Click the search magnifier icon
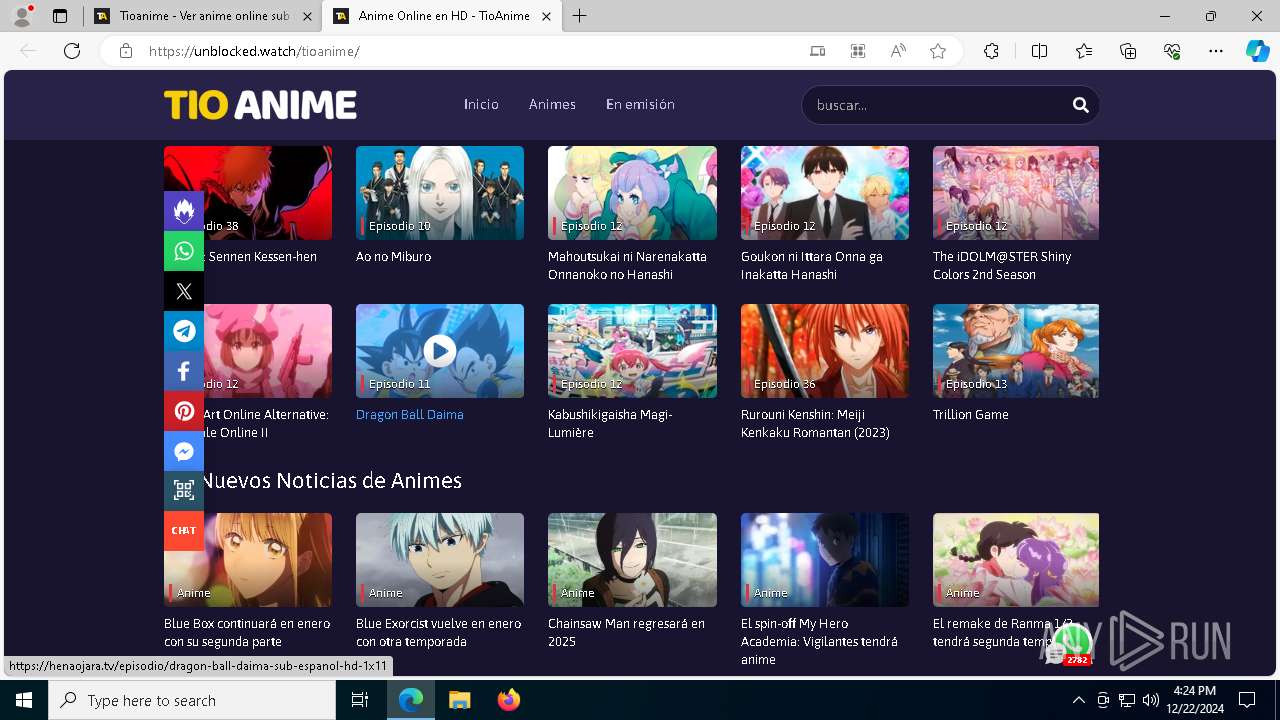Image resolution: width=1280 pixels, height=720 pixels. click(1080, 105)
